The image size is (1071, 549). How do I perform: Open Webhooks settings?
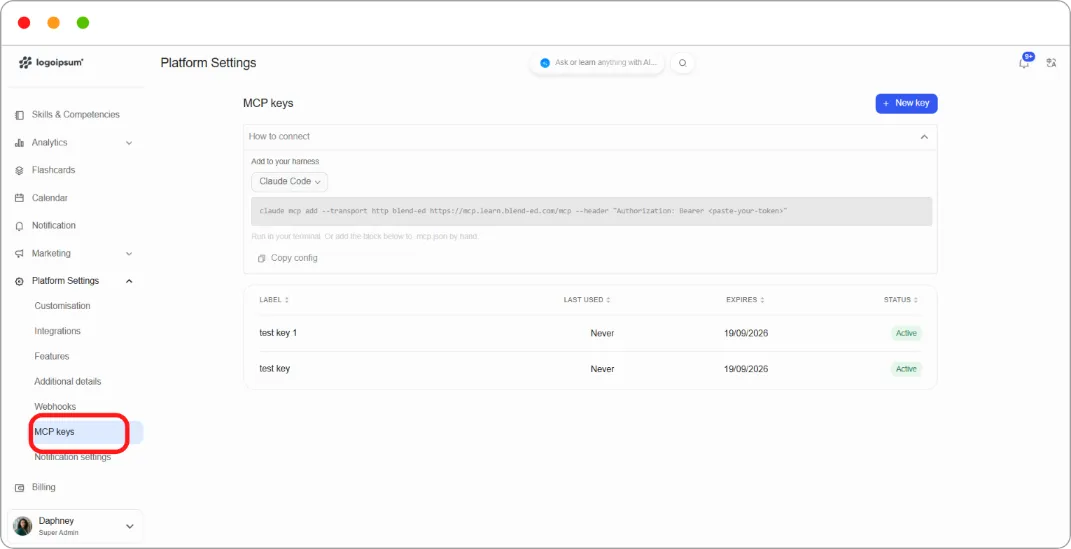click(x=55, y=407)
